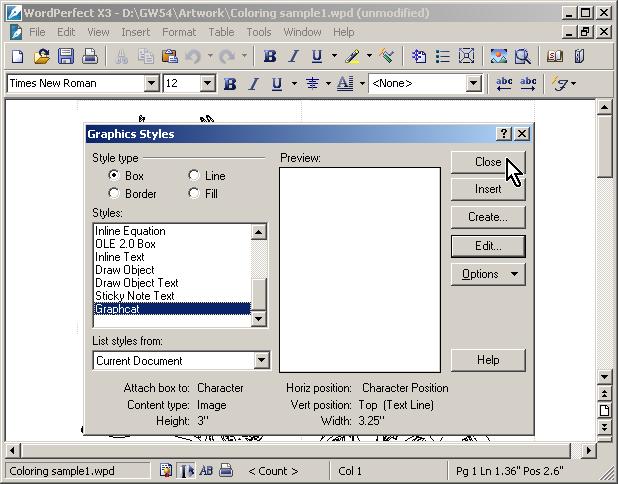
Task: Open the Undo history dropdown arrow
Action: [210, 56]
